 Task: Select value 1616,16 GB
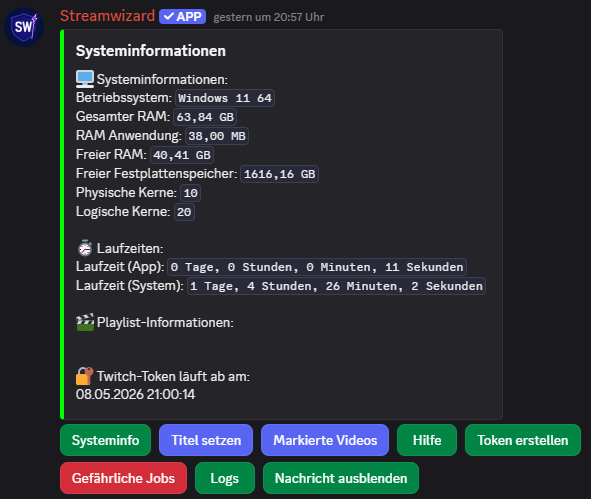click(279, 174)
